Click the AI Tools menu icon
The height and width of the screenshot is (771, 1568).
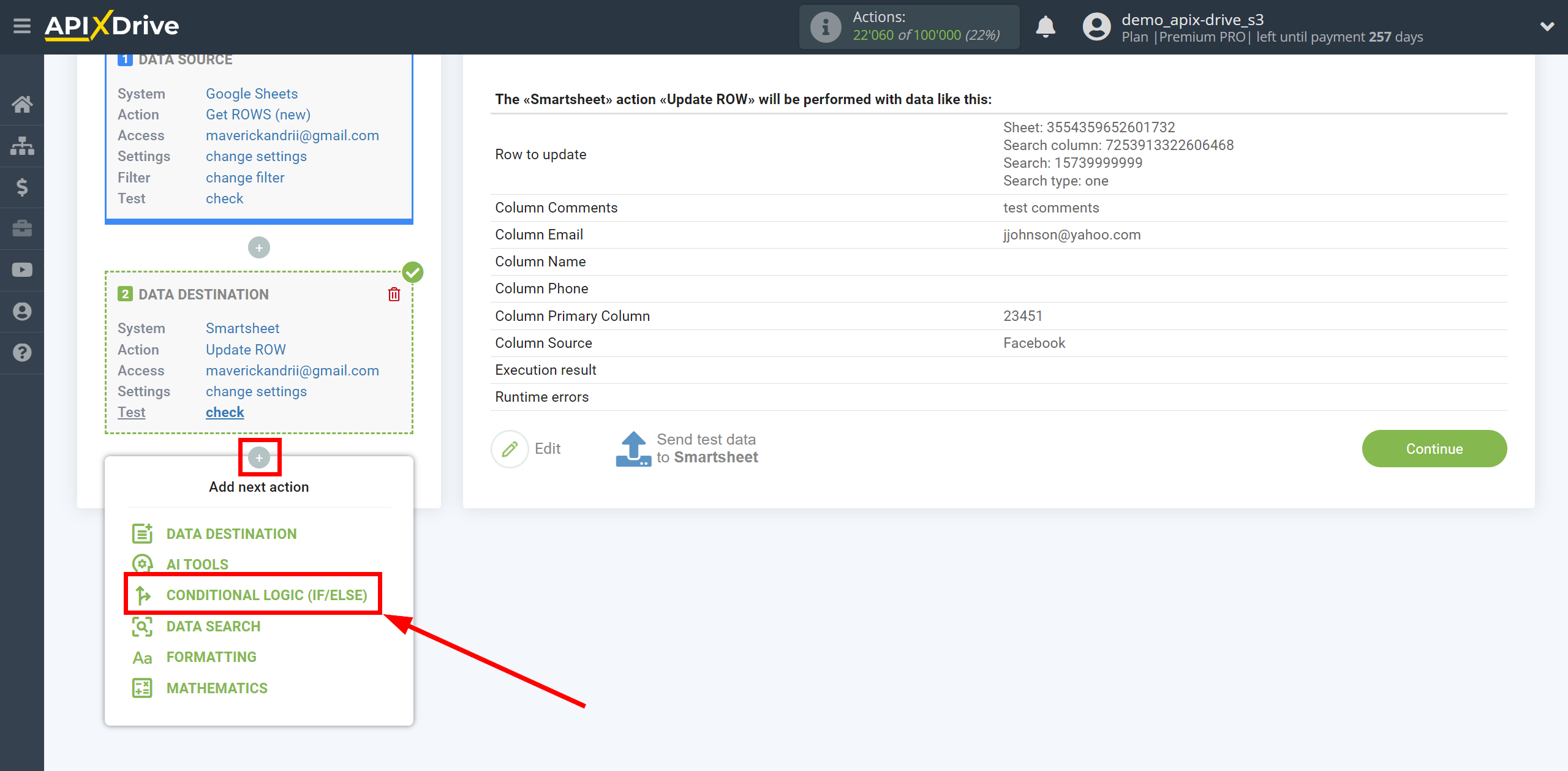[142, 564]
